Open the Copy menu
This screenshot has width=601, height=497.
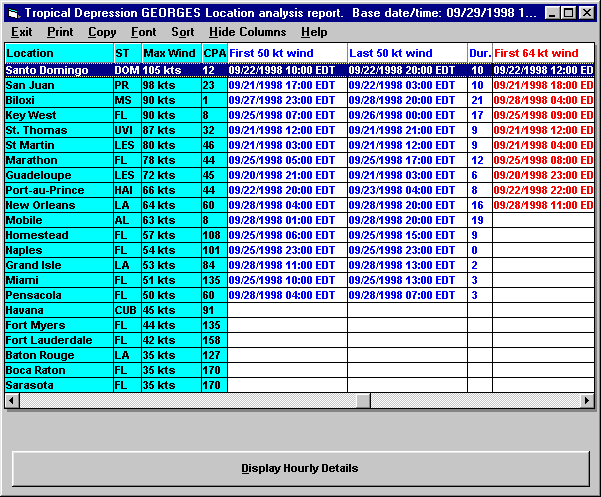click(102, 32)
